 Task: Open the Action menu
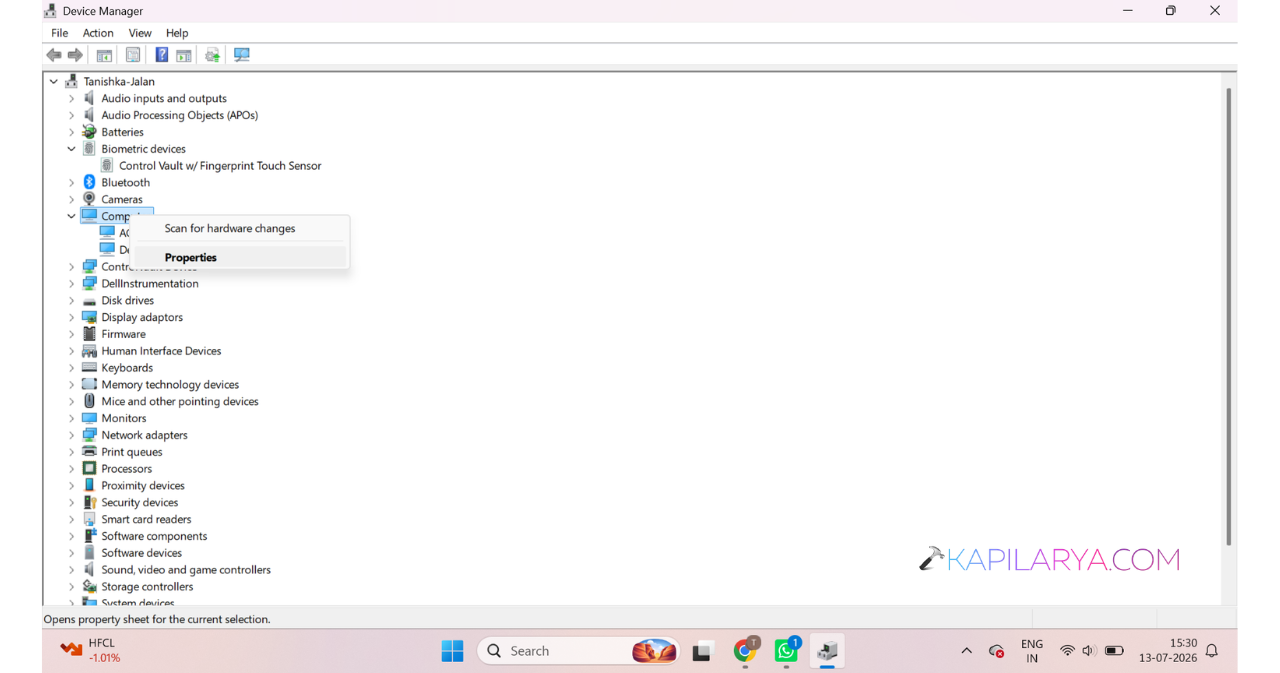point(98,33)
